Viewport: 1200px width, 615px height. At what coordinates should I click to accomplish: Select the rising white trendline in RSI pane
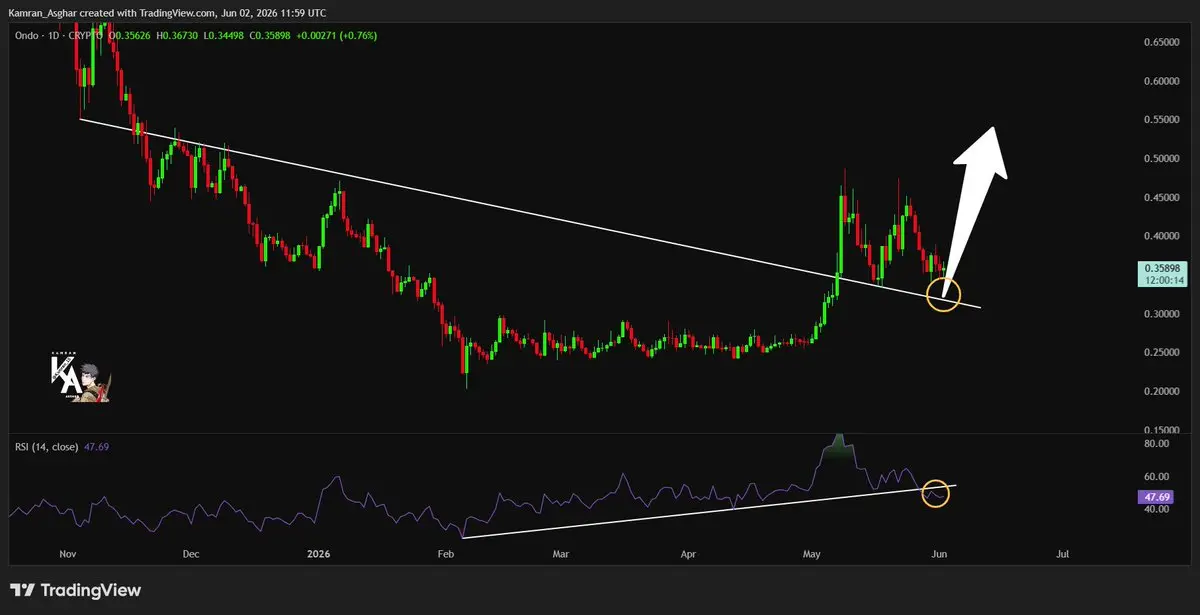[708, 511]
